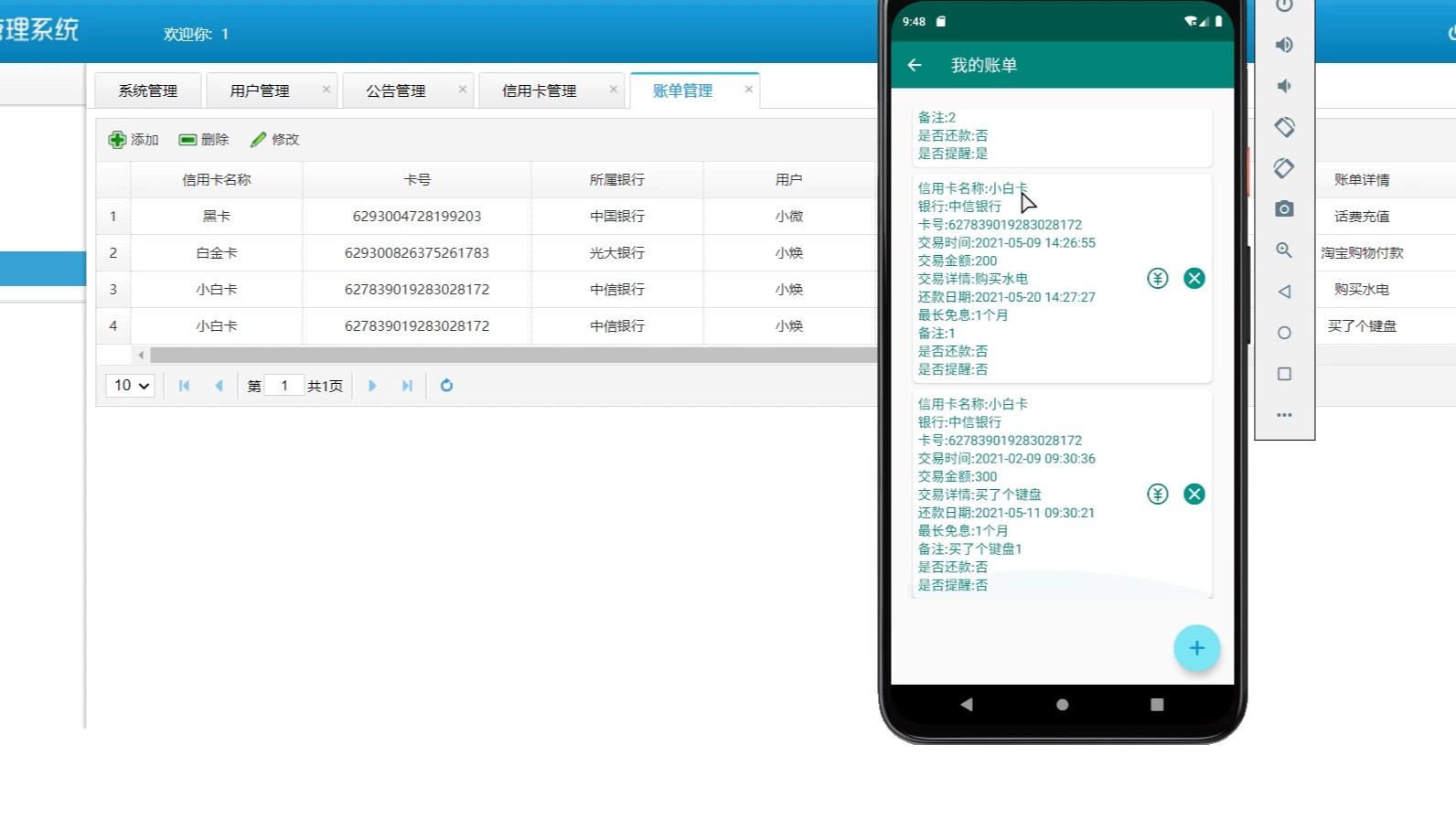The height and width of the screenshot is (819, 1456).
Task: Click the 话费充值 detail cell
Action: point(1362,217)
